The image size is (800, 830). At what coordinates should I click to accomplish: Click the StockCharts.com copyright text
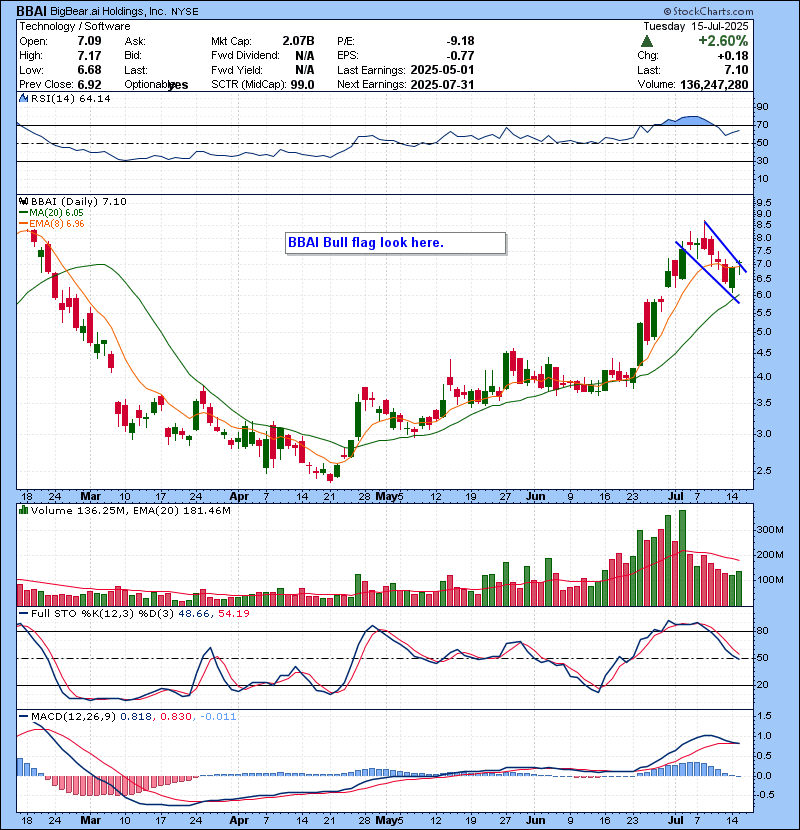[x=708, y=12]
